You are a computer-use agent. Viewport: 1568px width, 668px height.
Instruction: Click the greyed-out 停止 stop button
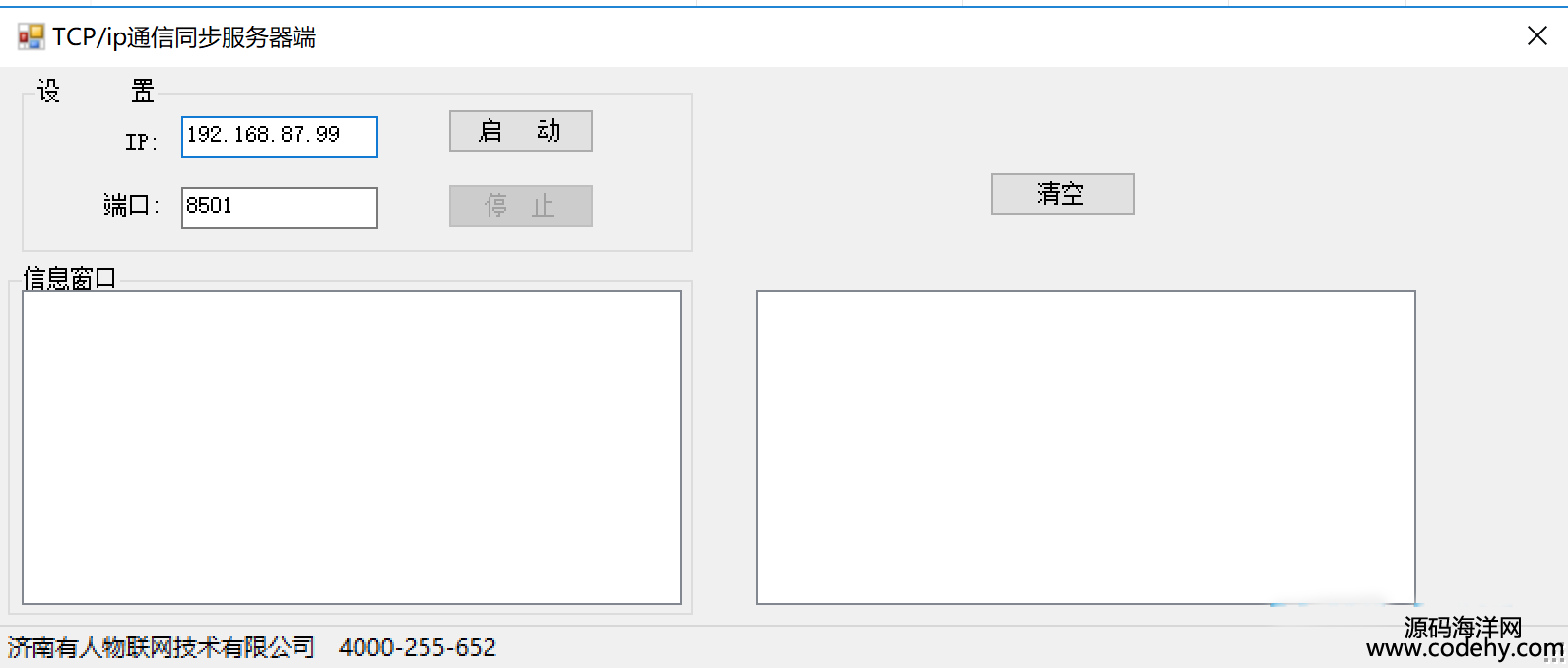(x=520, y=206)
